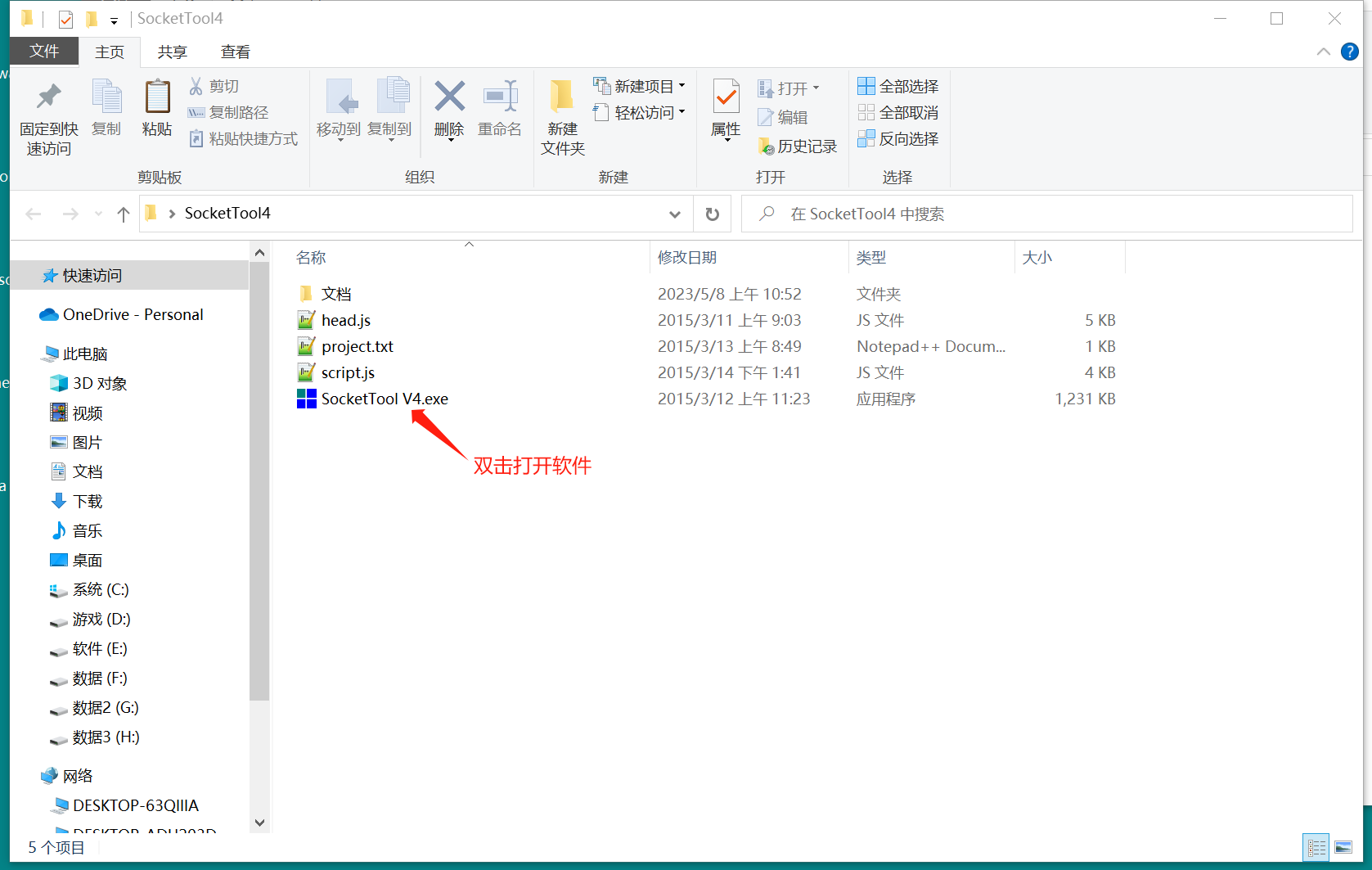Expand the address bar history dropdown
The width and height of the screenshot is (1372, 870).
pos(675,214)
